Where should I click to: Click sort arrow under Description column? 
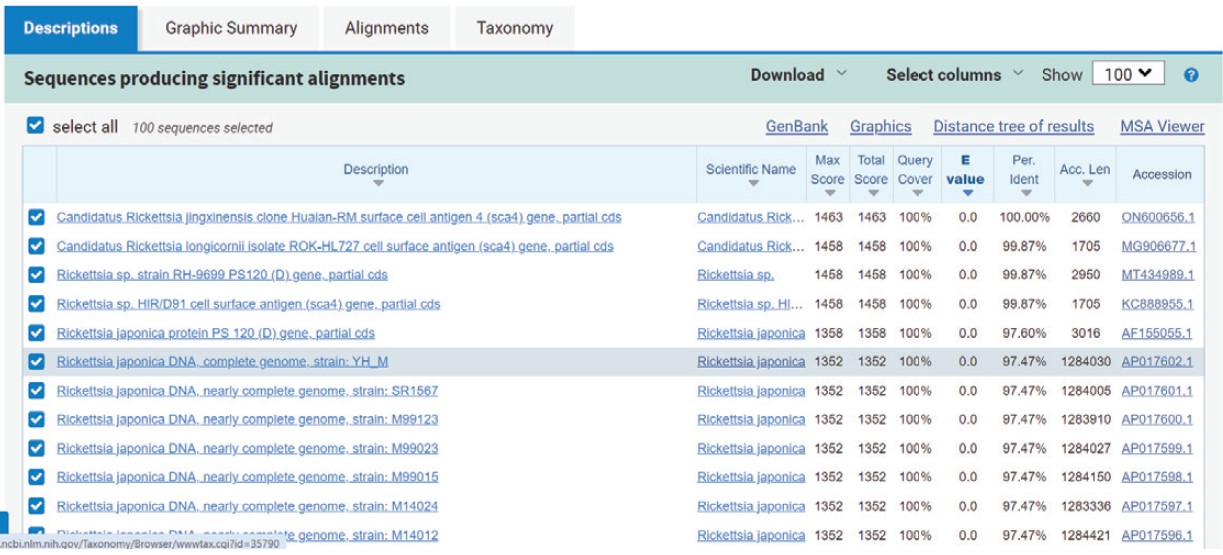pos(377,184)
